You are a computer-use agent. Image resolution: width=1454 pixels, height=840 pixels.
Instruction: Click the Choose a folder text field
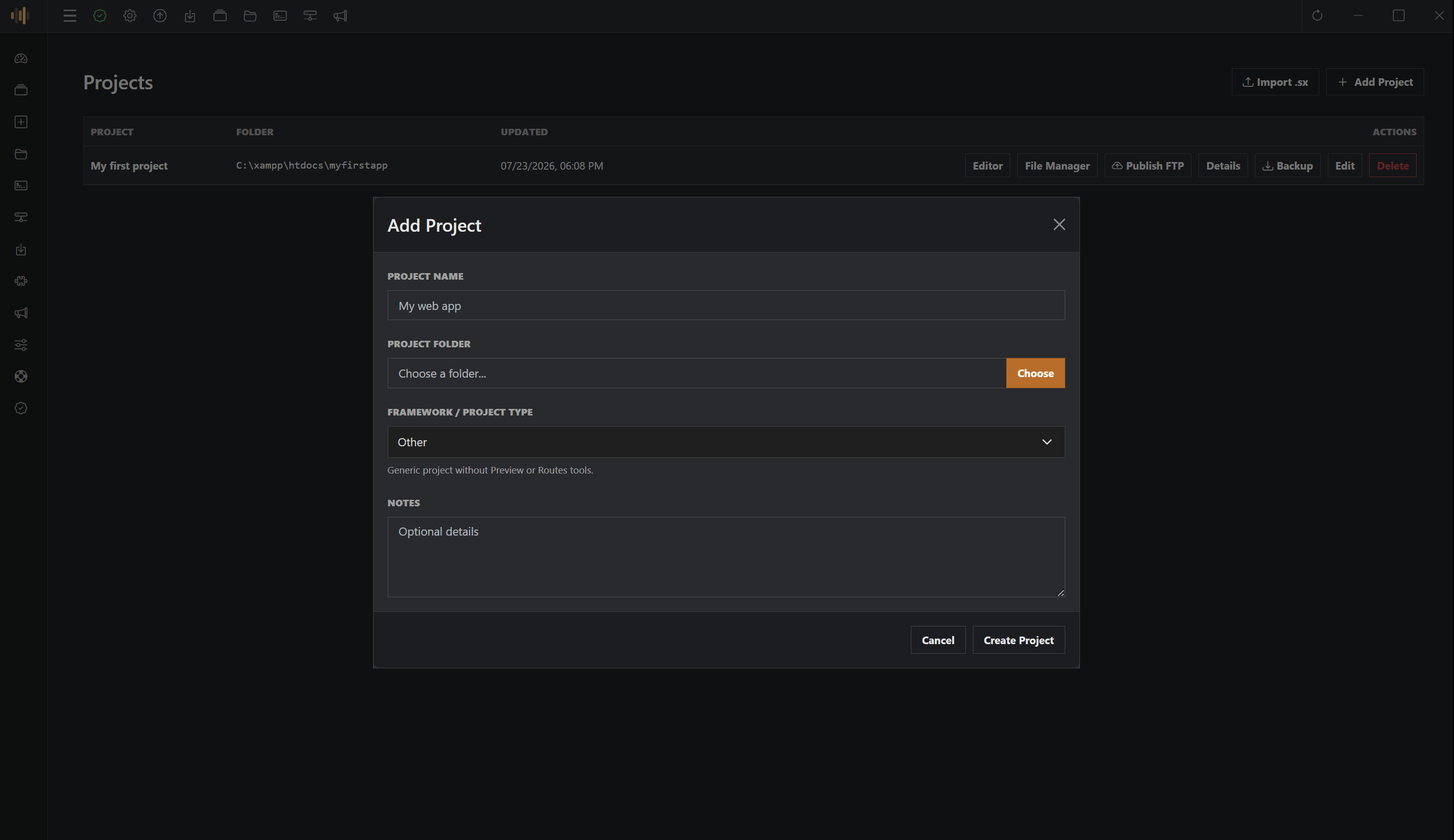click(696, 373)
